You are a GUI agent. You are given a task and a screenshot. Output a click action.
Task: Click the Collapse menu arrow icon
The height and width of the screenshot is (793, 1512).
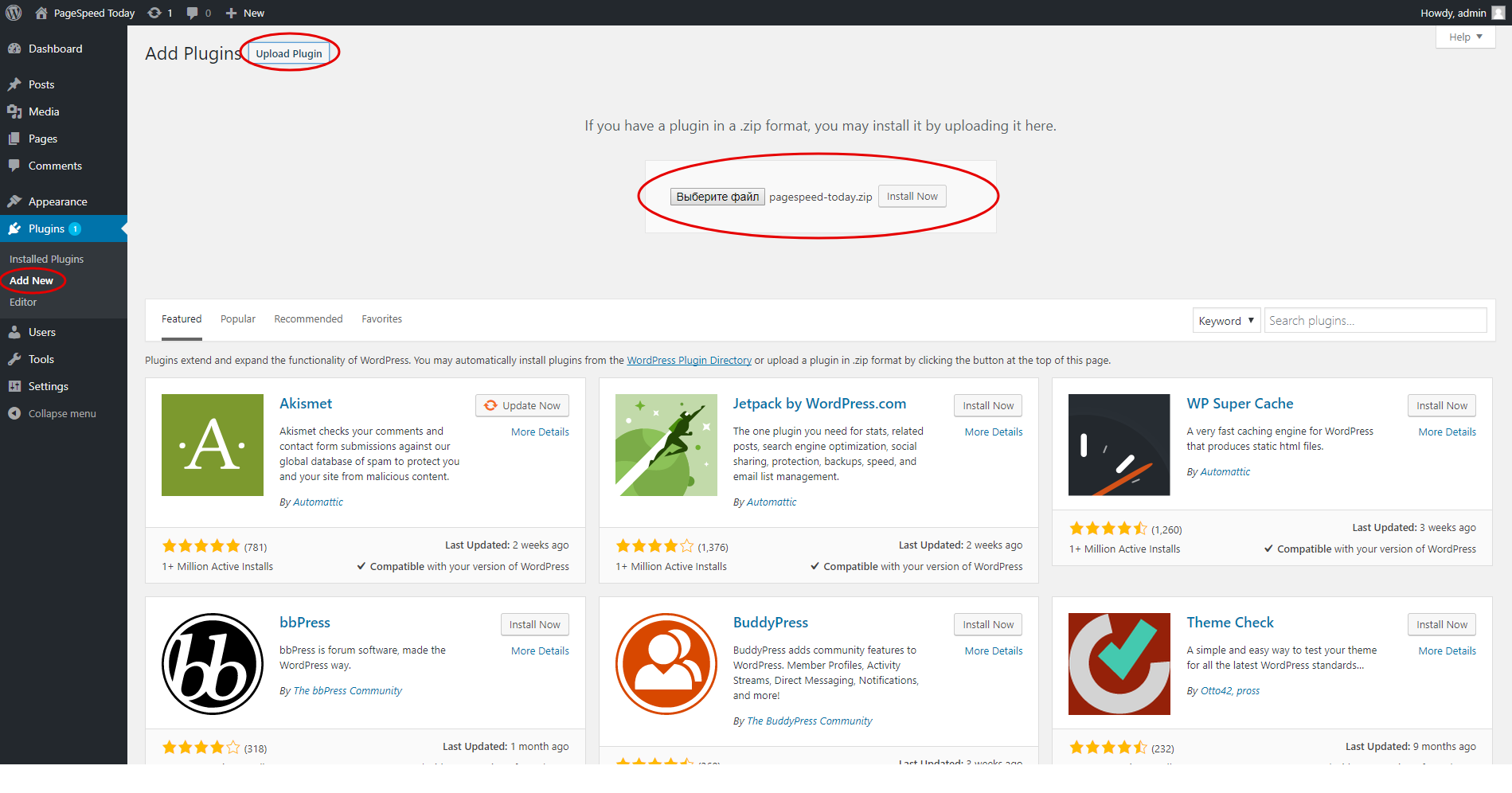14,413
